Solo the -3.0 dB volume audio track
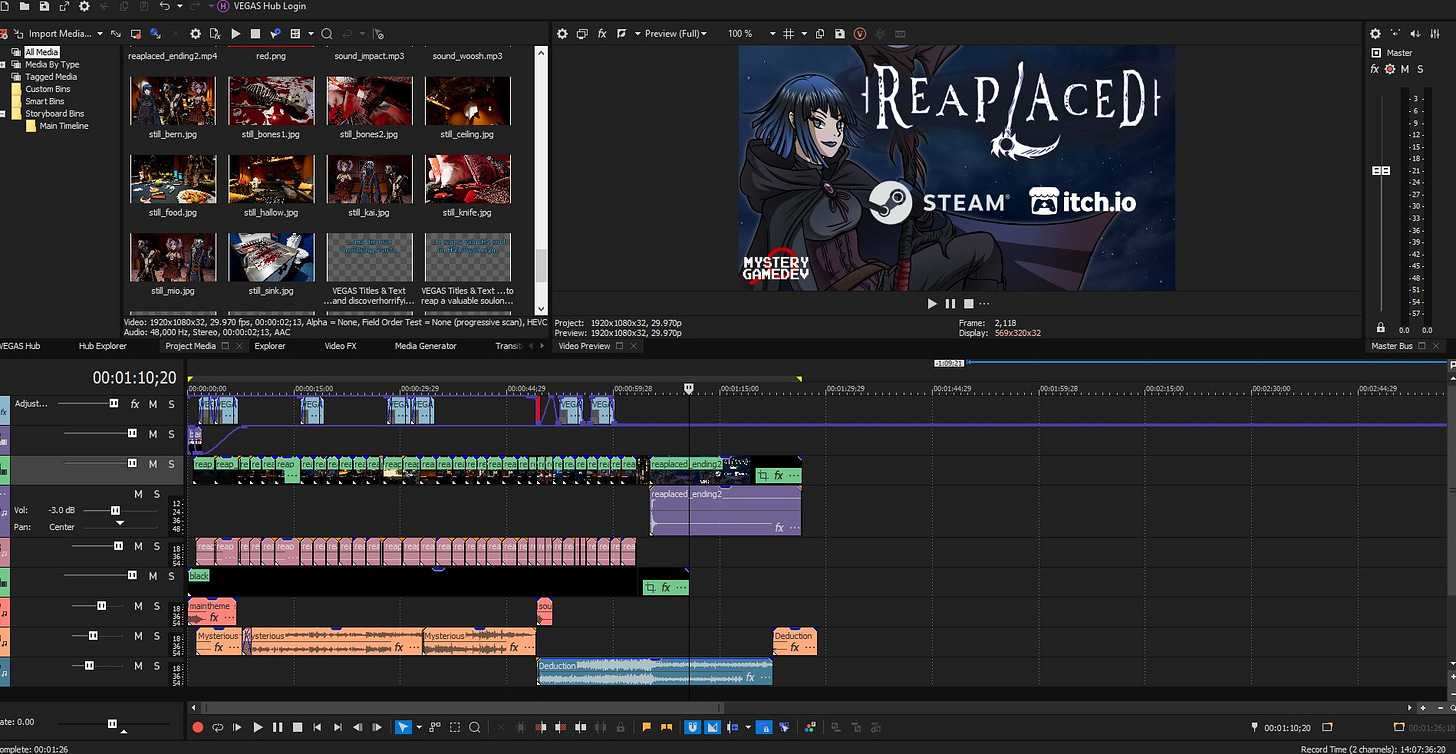This screenshot has width=1456, height=754. click(157, 494)
